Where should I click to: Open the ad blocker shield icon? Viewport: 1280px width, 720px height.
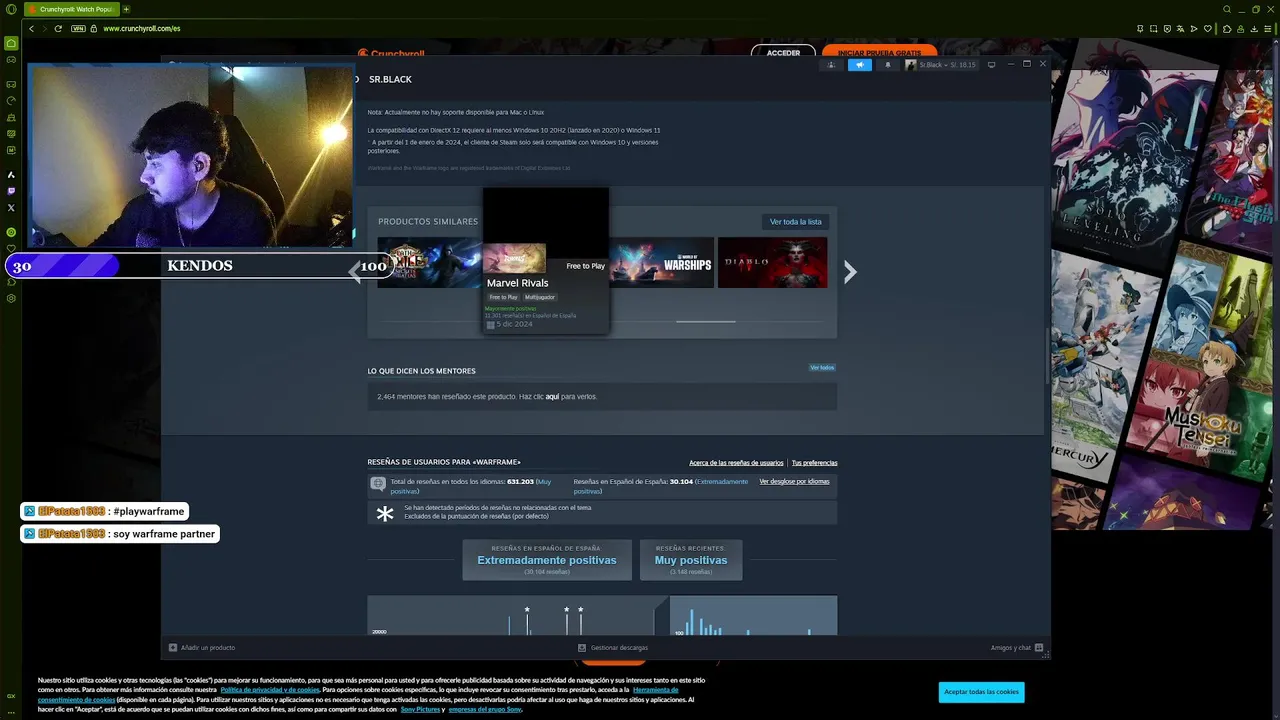(x=1167, y=29)
